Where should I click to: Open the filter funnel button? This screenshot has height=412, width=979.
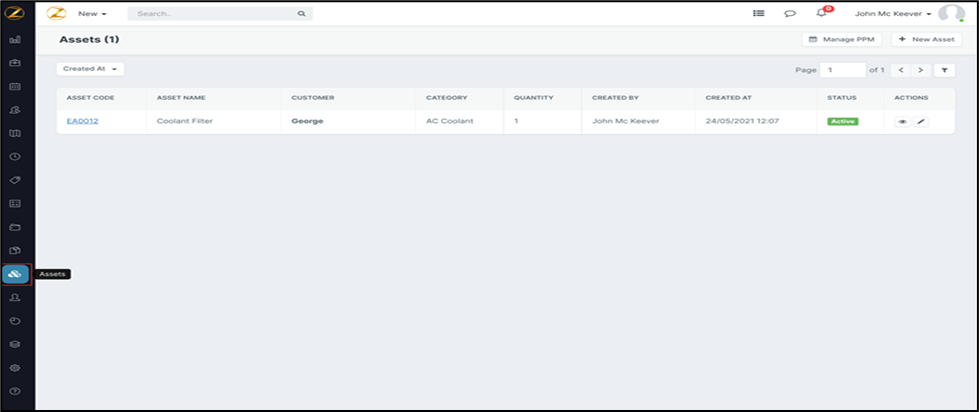pyautogui.click(x=944, y=71)
